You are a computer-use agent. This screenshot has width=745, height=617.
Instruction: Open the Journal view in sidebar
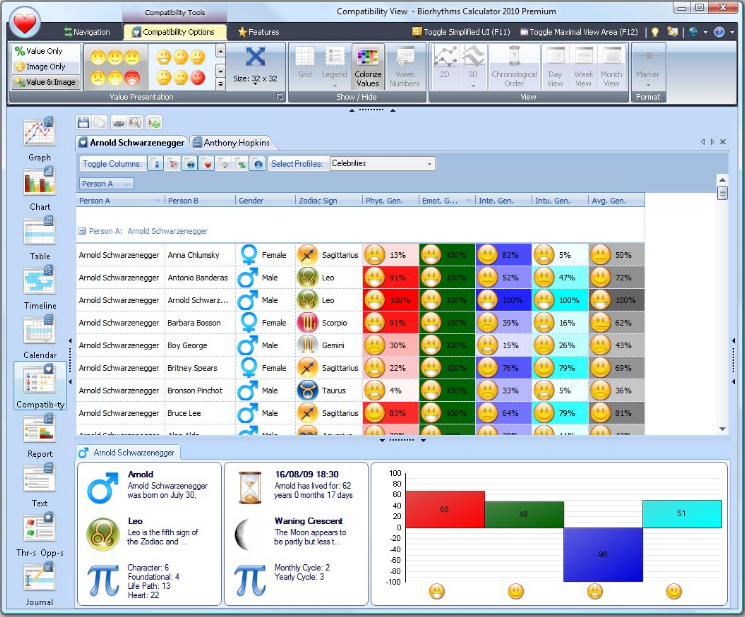point(39,584)
